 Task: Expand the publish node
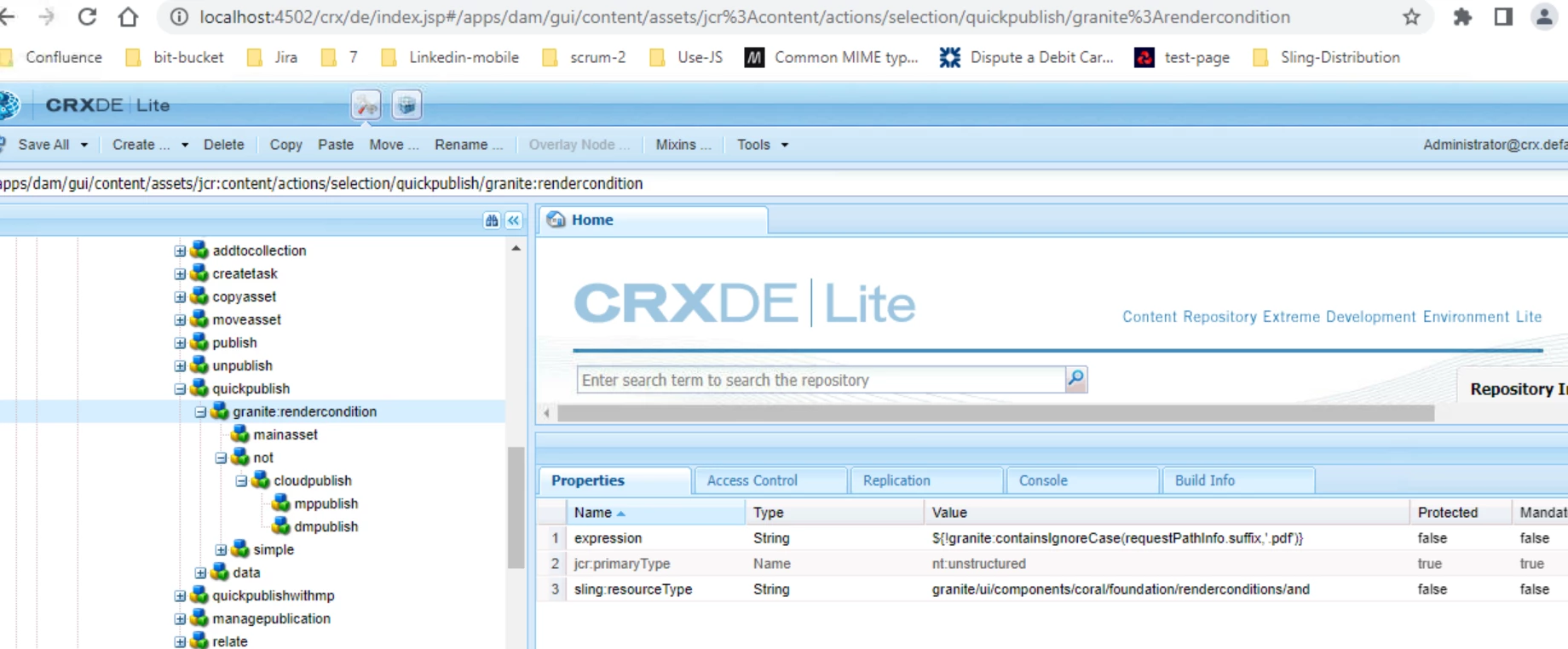[180, 342]
